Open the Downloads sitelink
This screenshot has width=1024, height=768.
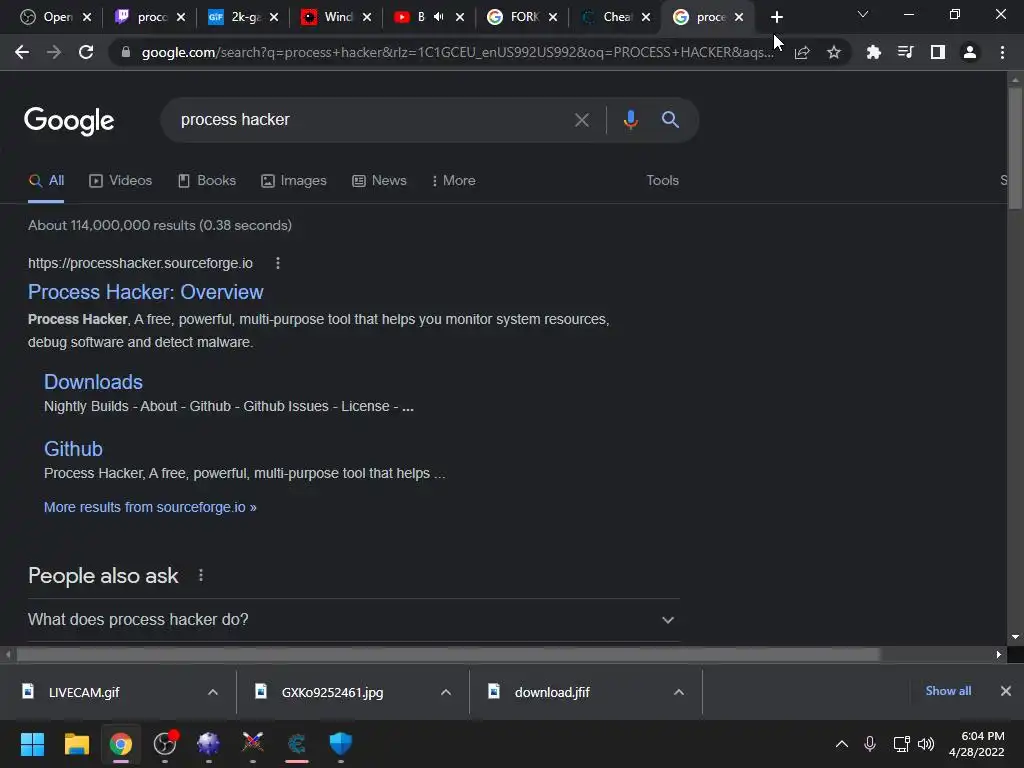[x=93, y=382]
